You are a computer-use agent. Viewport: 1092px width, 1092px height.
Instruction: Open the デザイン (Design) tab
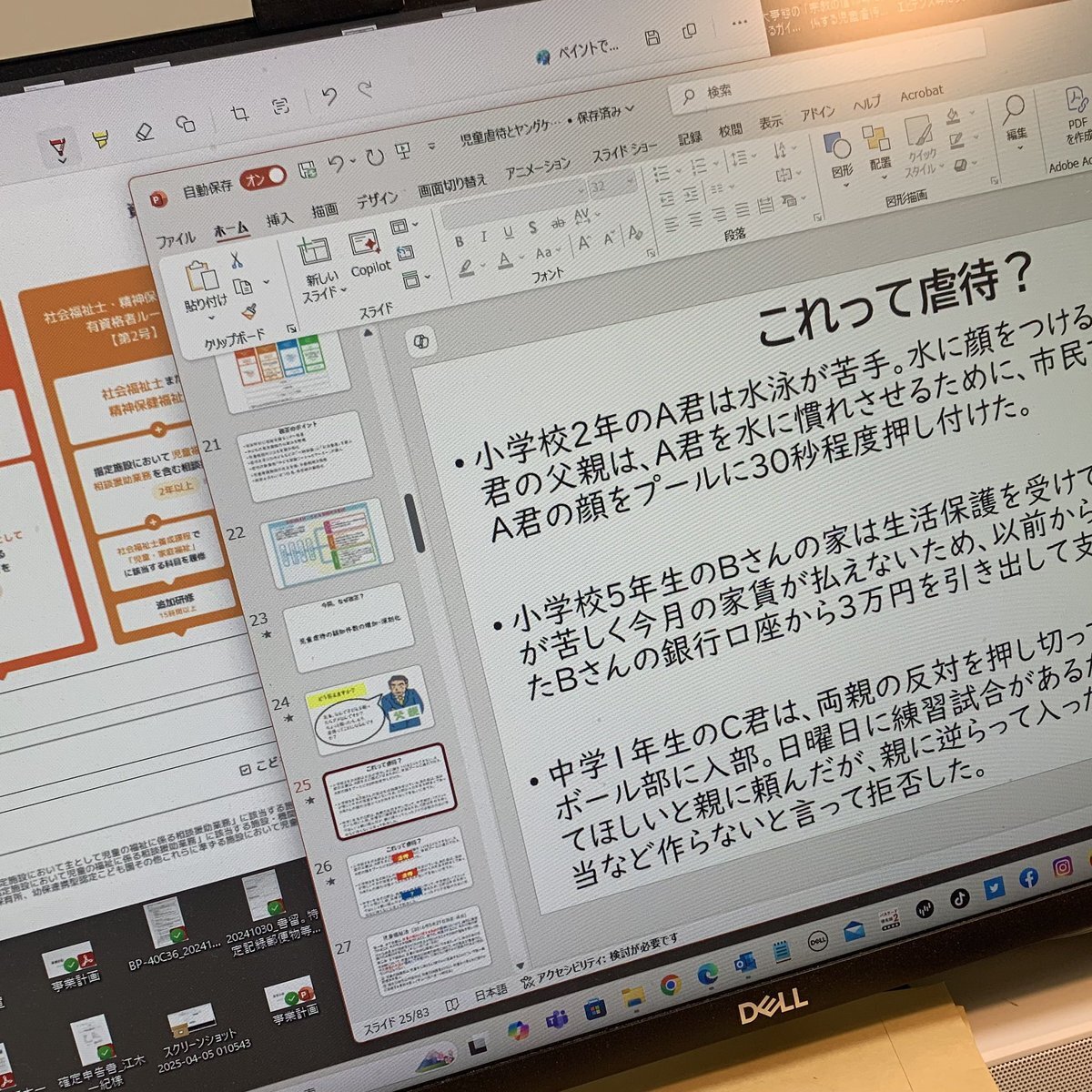[377, 200]
